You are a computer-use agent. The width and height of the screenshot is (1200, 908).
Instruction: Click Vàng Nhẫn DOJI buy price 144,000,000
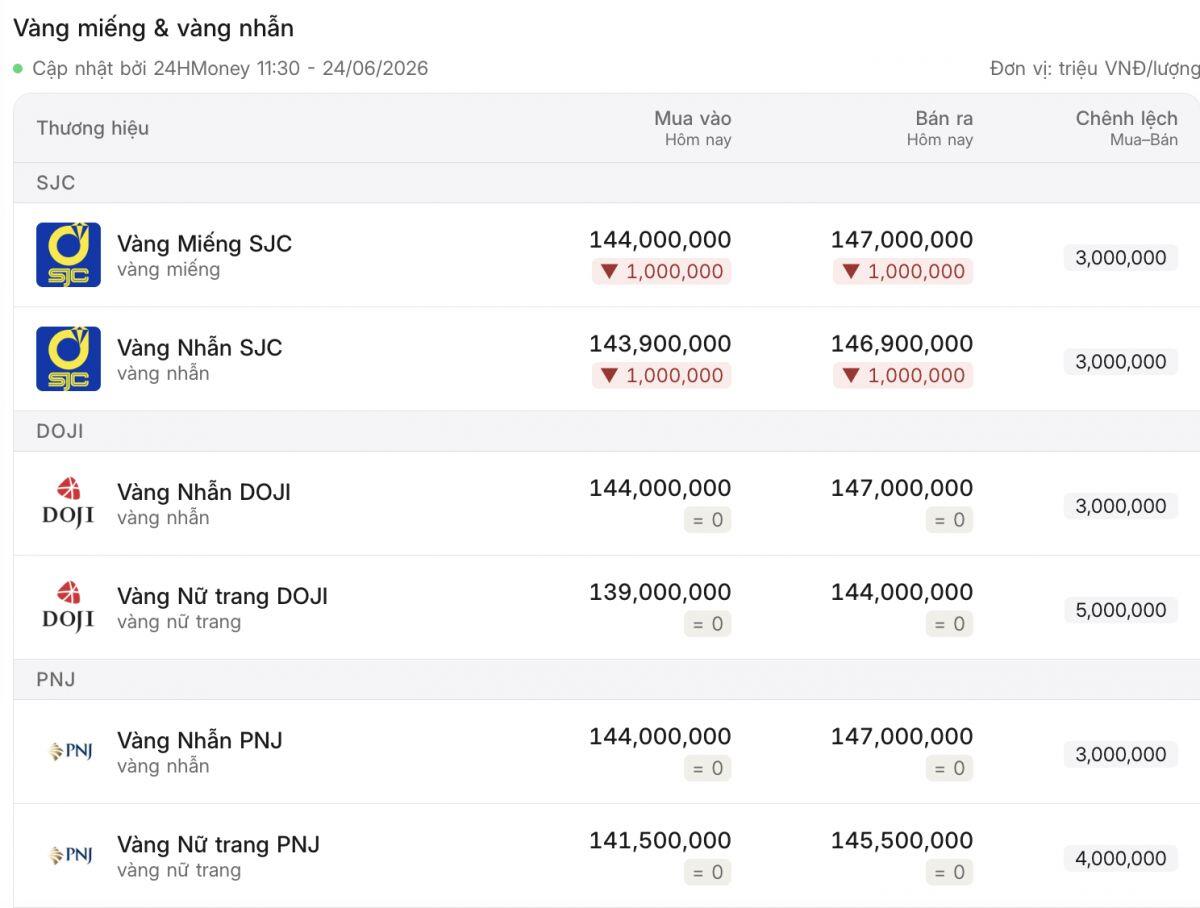(660, 488)
